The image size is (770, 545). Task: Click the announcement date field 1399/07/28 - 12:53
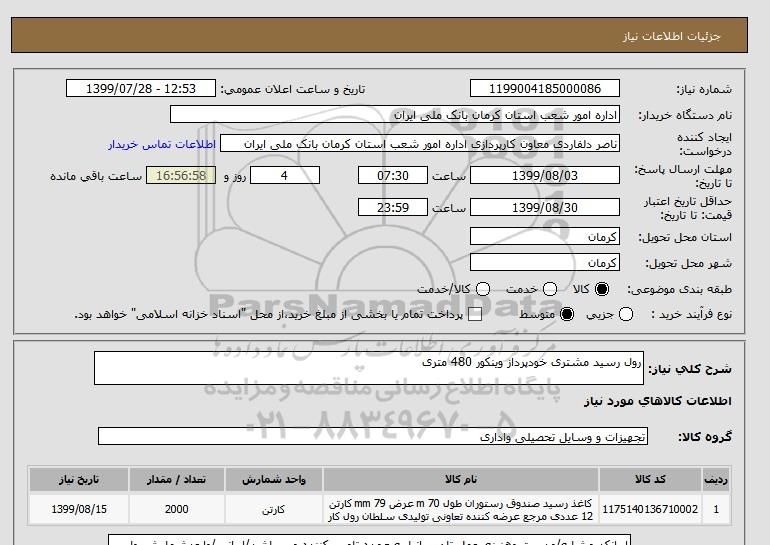coord(141,88)
